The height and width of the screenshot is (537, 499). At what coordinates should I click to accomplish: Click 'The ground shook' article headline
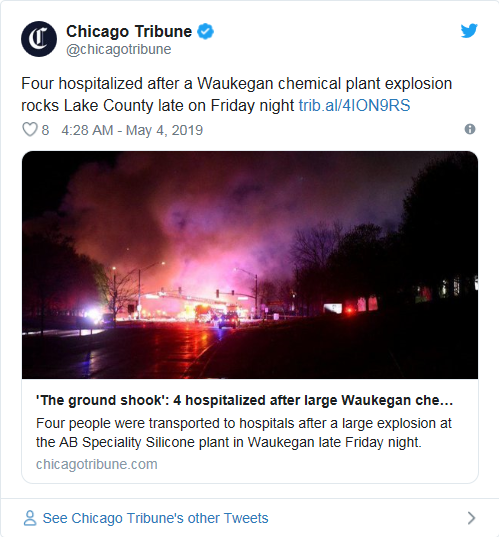pyautogui.click(x=245, y=400)
